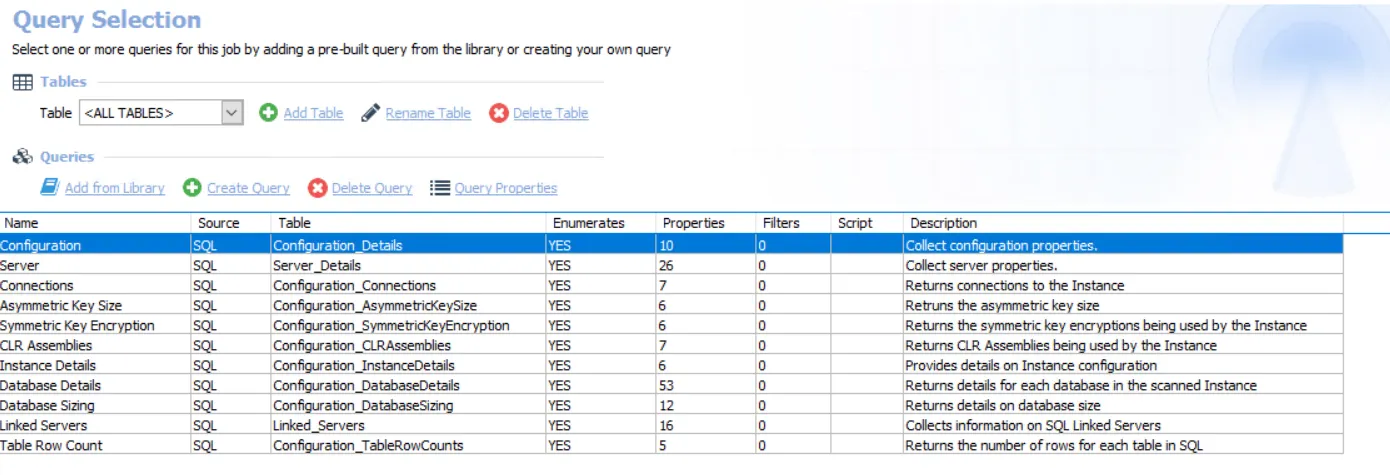The height and width of the screenshot is (475, 1390).
Task: Click properties value 53 for Database Details
Action: [x=667, y=385]
